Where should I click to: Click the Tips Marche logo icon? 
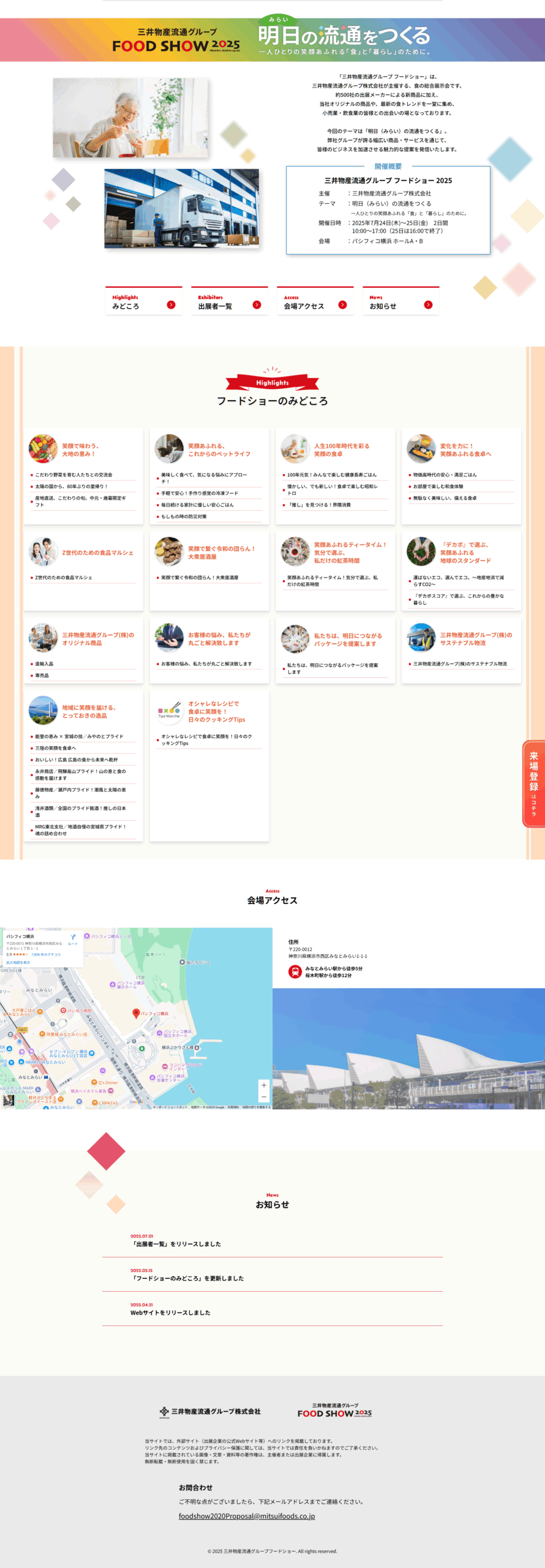(169, 710)
